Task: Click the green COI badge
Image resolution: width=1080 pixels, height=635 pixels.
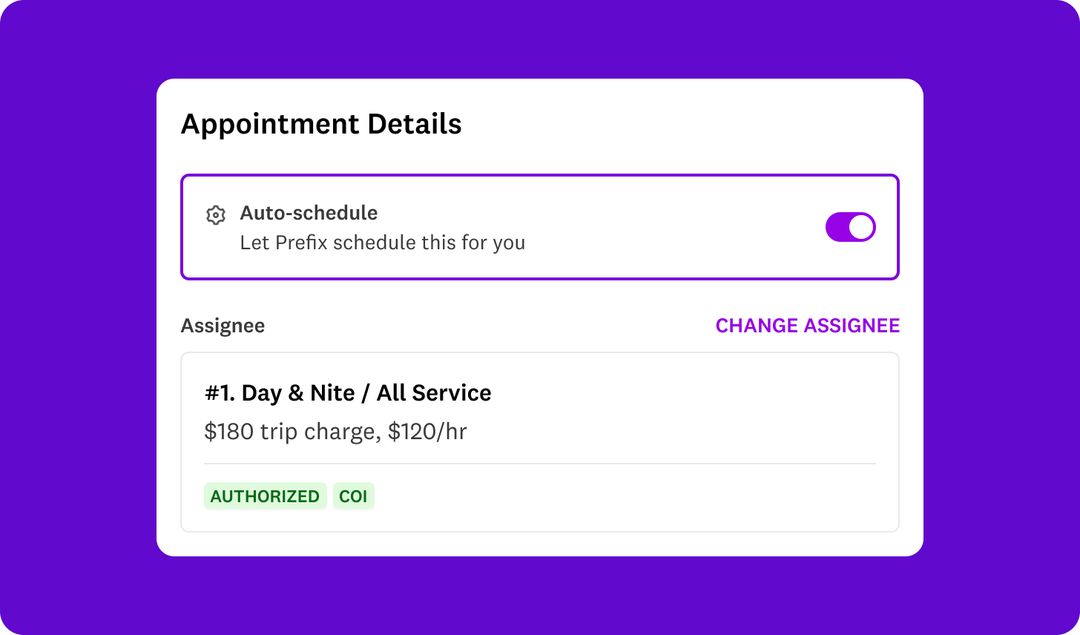Action: (x=353, y=496)
